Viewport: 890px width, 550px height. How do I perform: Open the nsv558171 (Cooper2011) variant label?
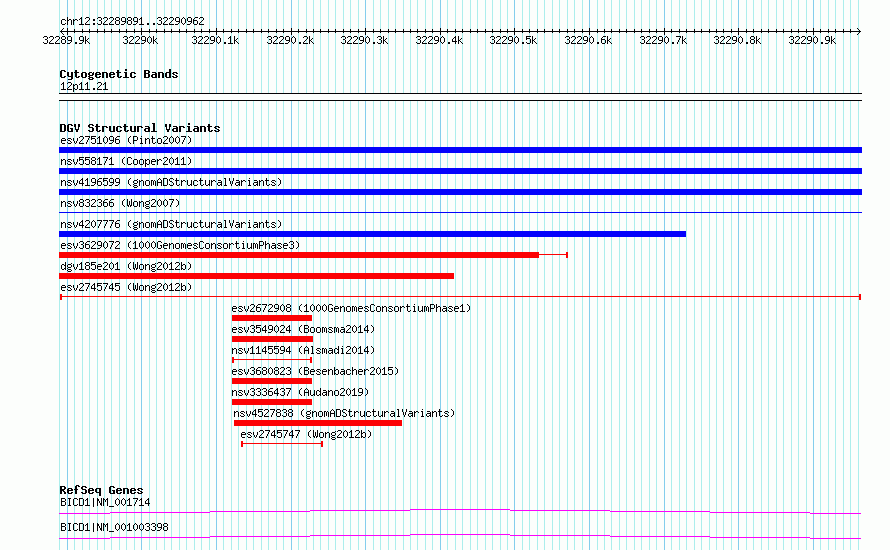(126, 161)
